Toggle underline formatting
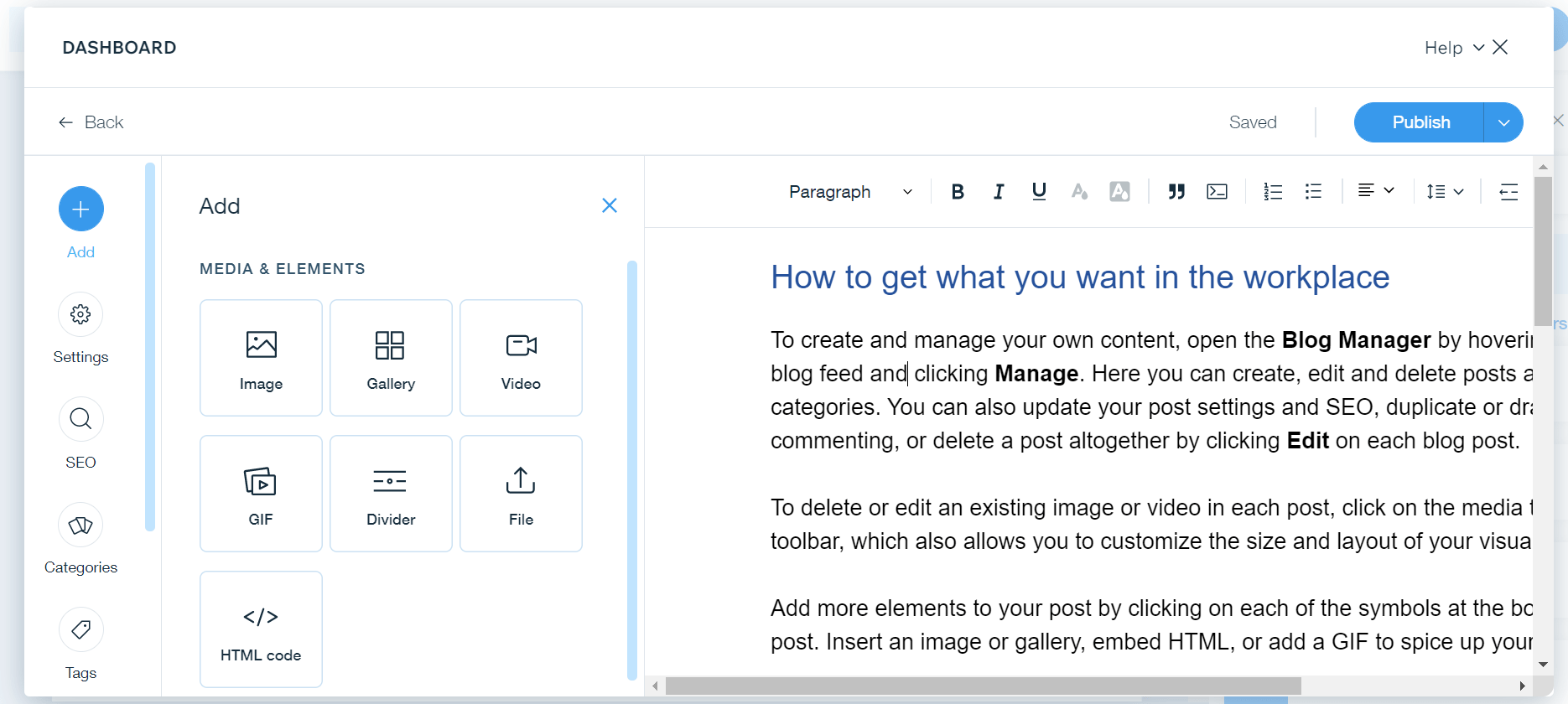Viewport: 1568px width, 704px height. [x=1039, y=192]
